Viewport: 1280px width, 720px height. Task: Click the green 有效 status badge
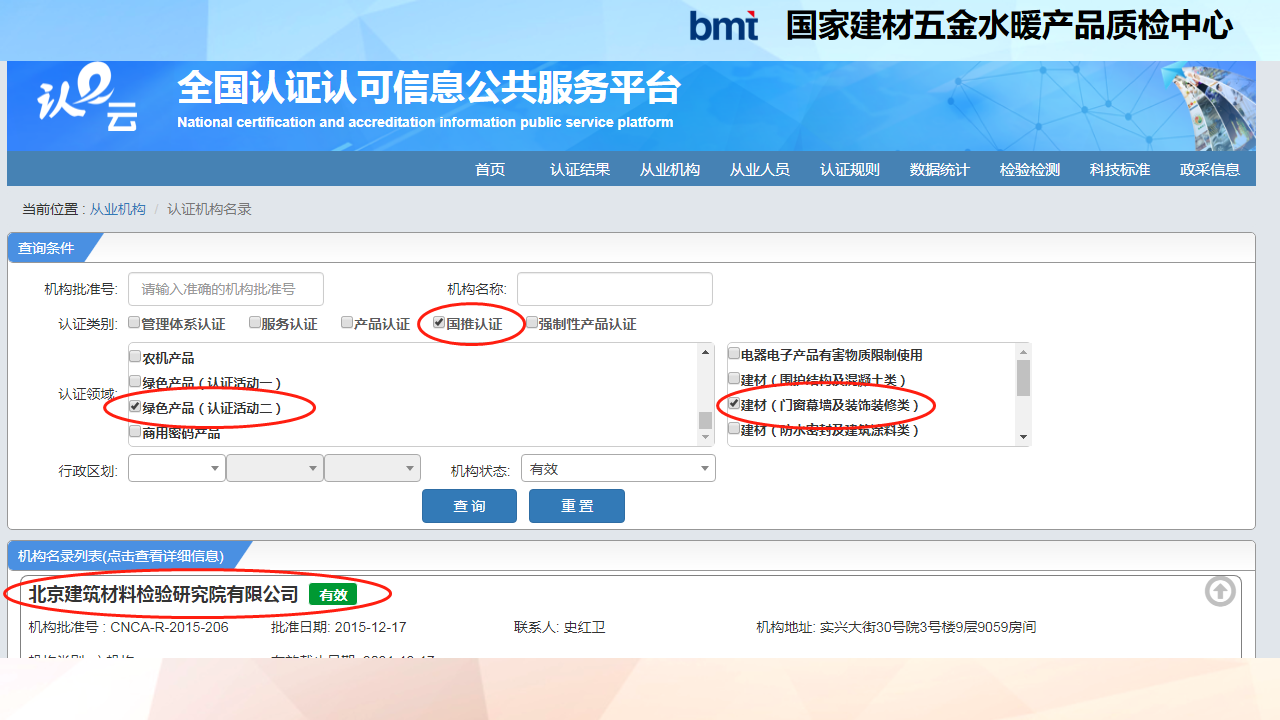pyautogui.click(x=333, y=595)
